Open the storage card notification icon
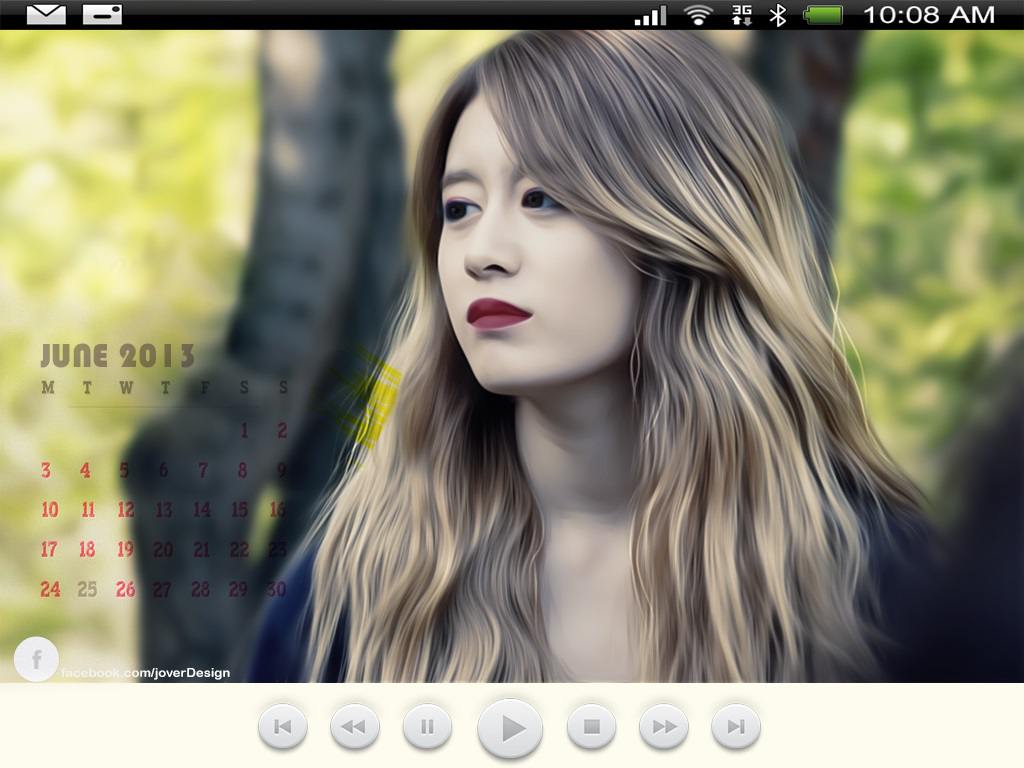The image size is (1024, 768). click(103, 14)
